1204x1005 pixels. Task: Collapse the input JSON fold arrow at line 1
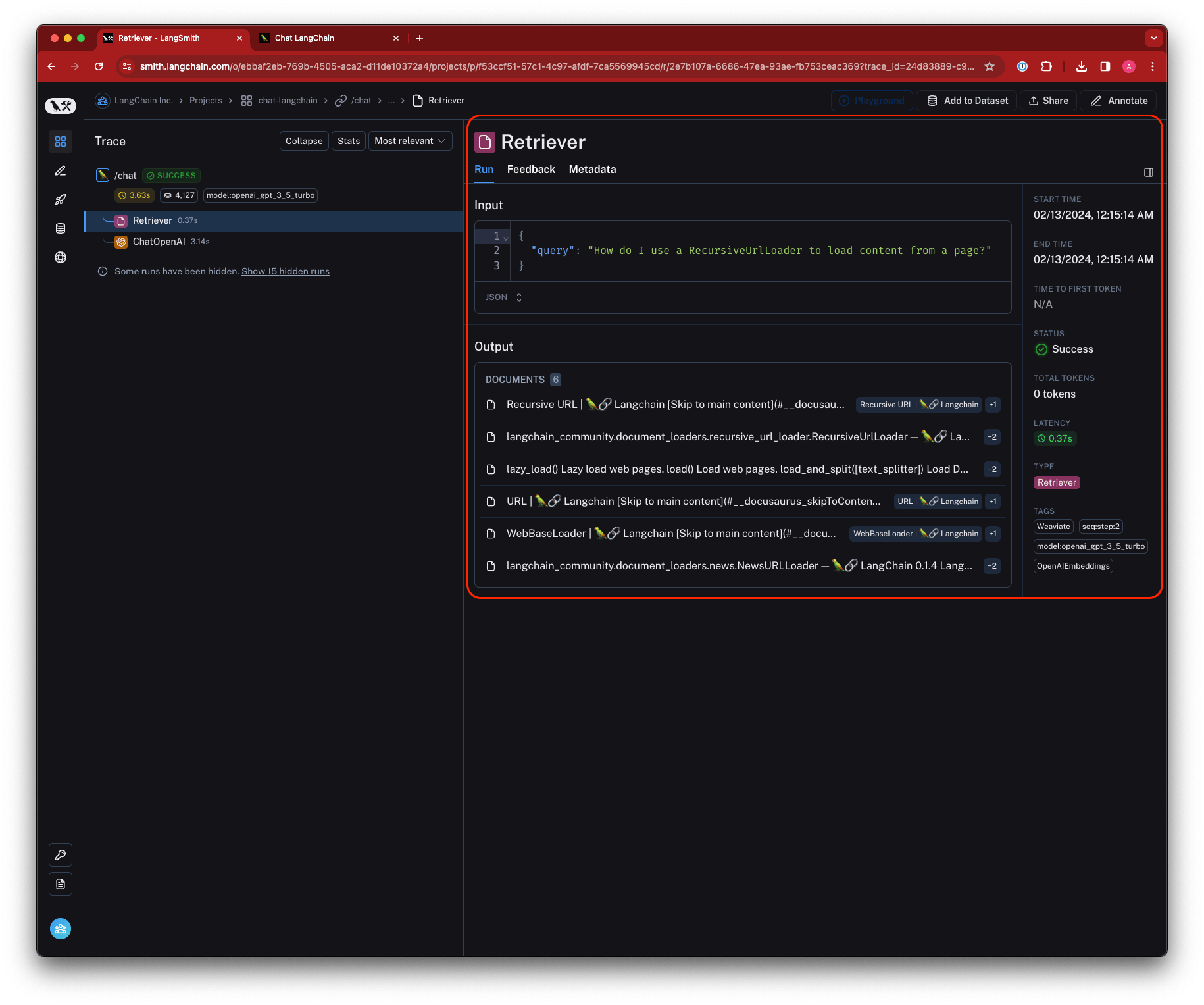tap(506, 237)
